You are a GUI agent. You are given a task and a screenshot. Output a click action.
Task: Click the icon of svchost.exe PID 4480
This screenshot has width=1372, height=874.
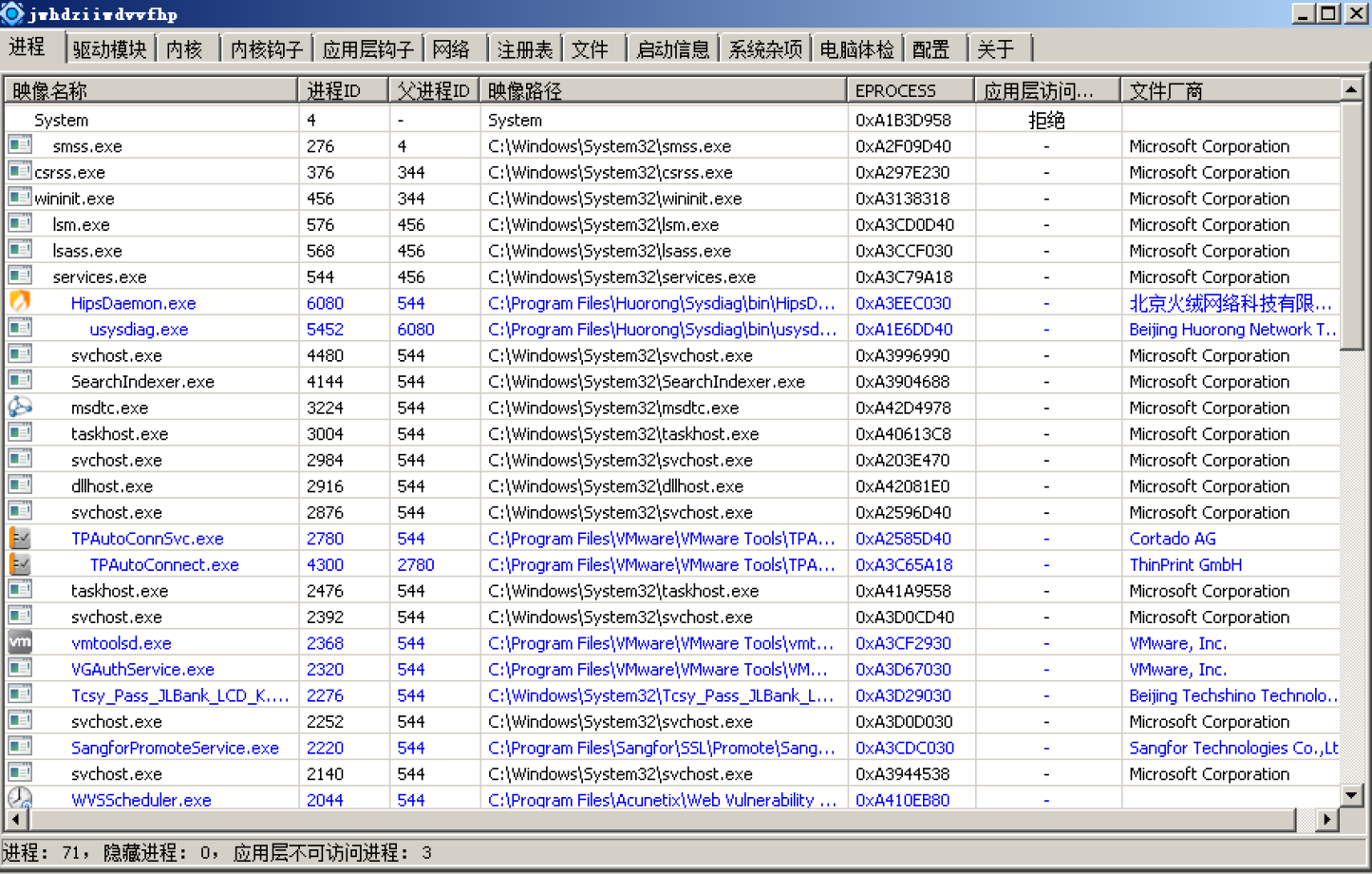pos(20,354)
